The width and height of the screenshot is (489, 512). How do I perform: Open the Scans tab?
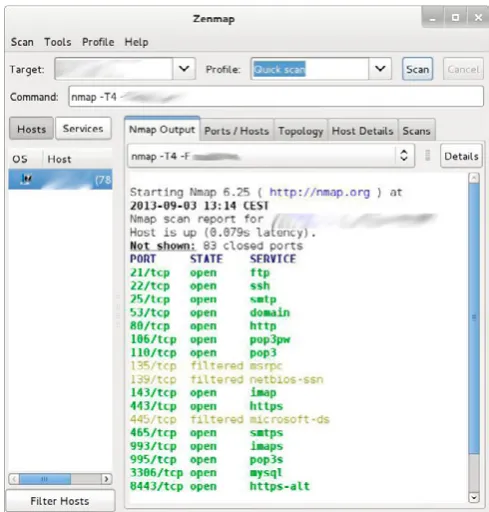click(416, 131)
